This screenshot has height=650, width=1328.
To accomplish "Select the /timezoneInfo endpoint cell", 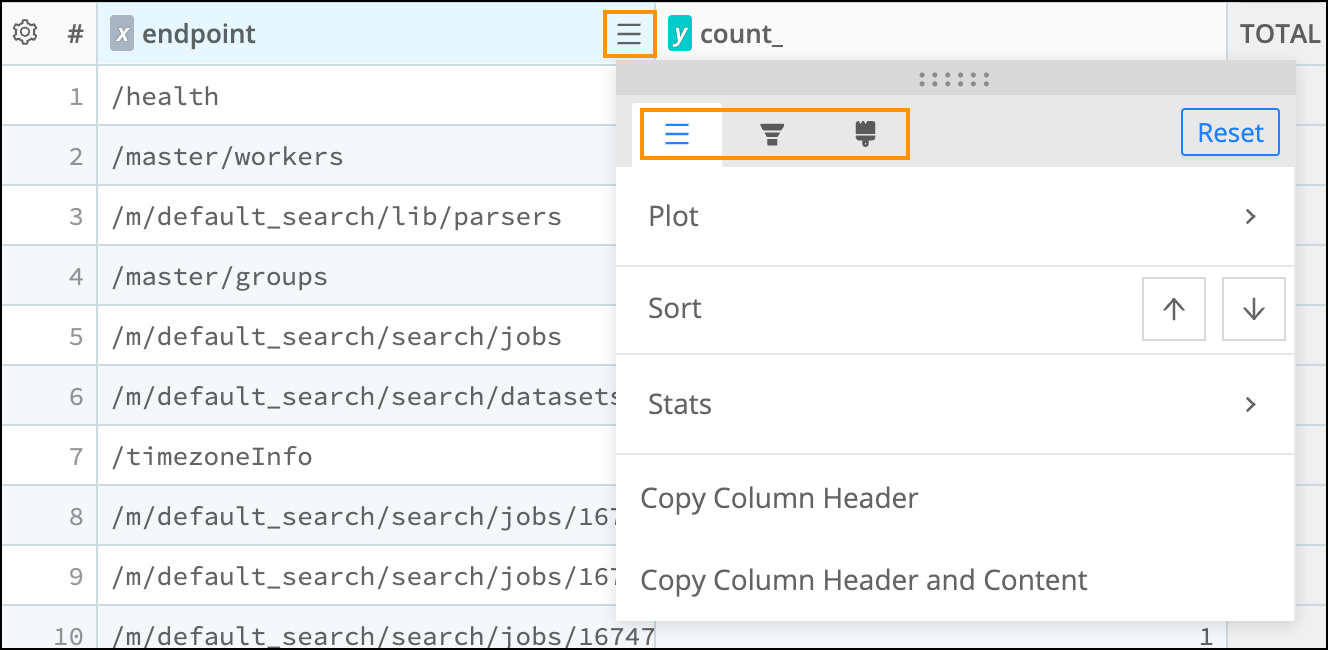I will click(x=214, y=455).
